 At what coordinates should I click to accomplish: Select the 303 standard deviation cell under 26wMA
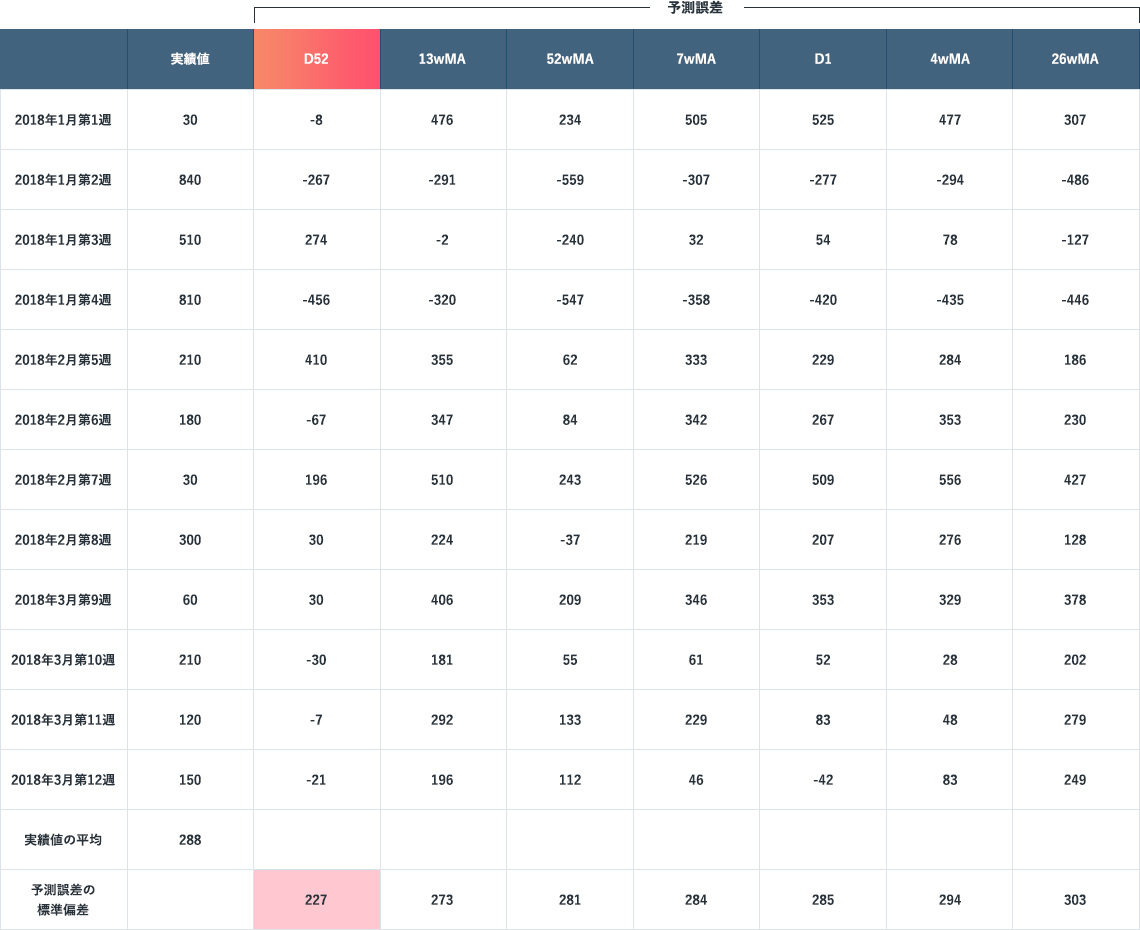[x=1075, y=900]
